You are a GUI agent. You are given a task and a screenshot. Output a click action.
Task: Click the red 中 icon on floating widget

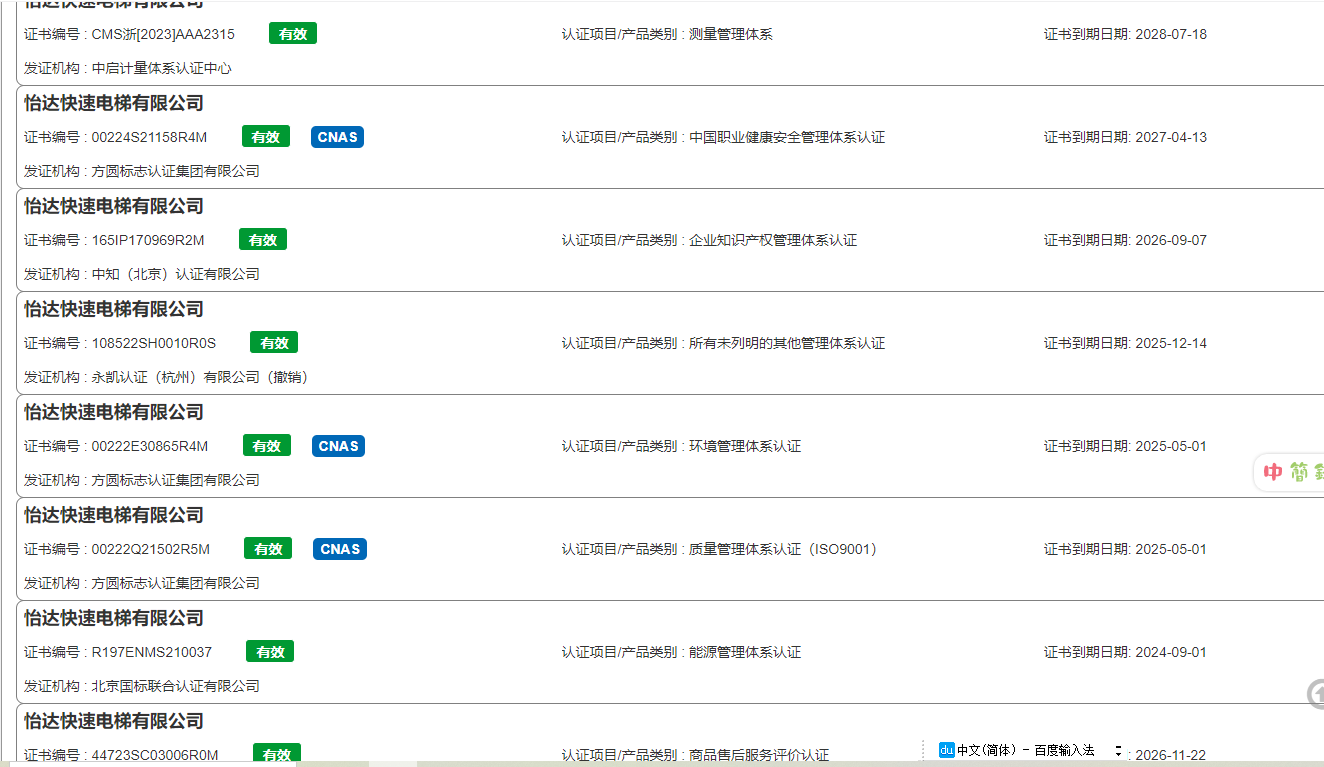[x=1273, y=473]
